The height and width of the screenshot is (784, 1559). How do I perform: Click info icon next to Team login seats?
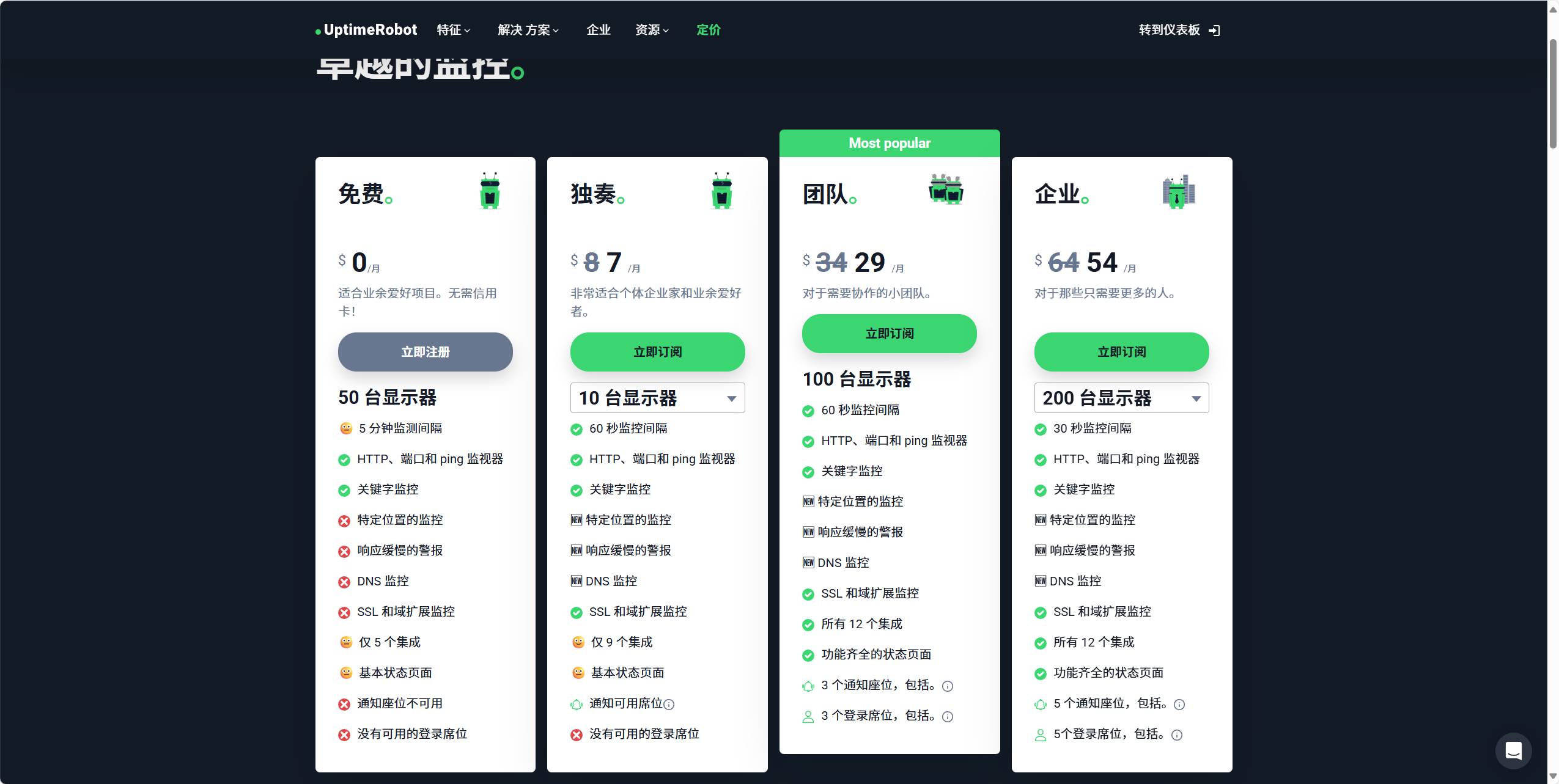pyautogui.click(x=948, y=717)
